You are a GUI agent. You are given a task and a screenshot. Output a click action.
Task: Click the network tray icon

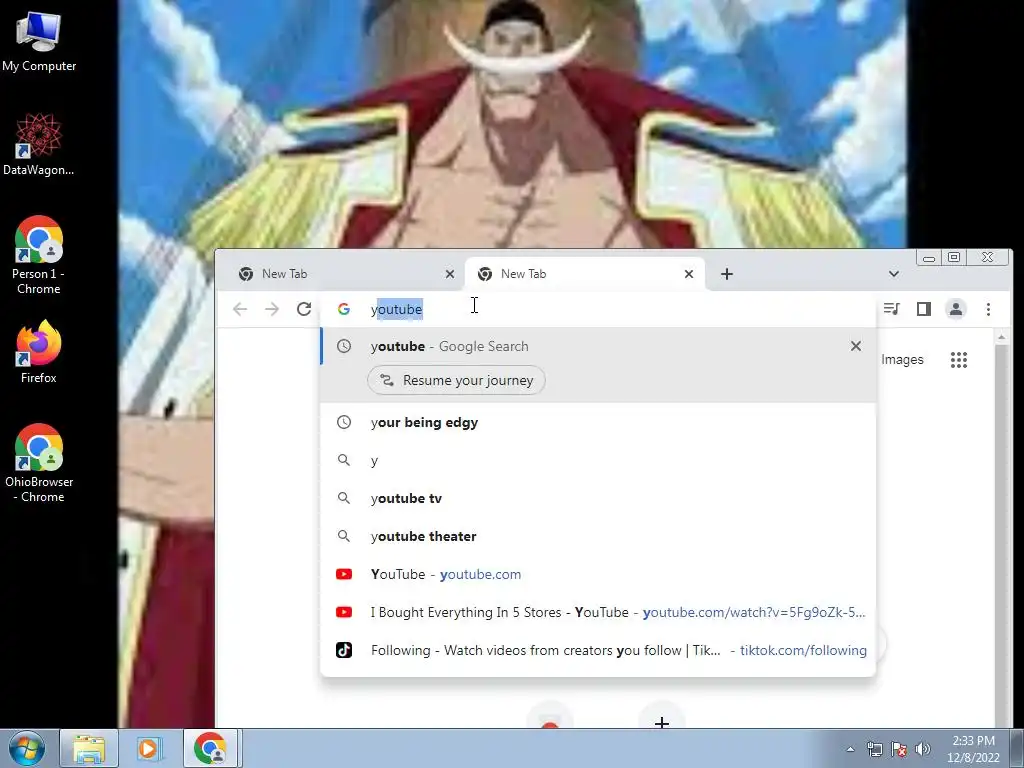click(x=874, y=749)
